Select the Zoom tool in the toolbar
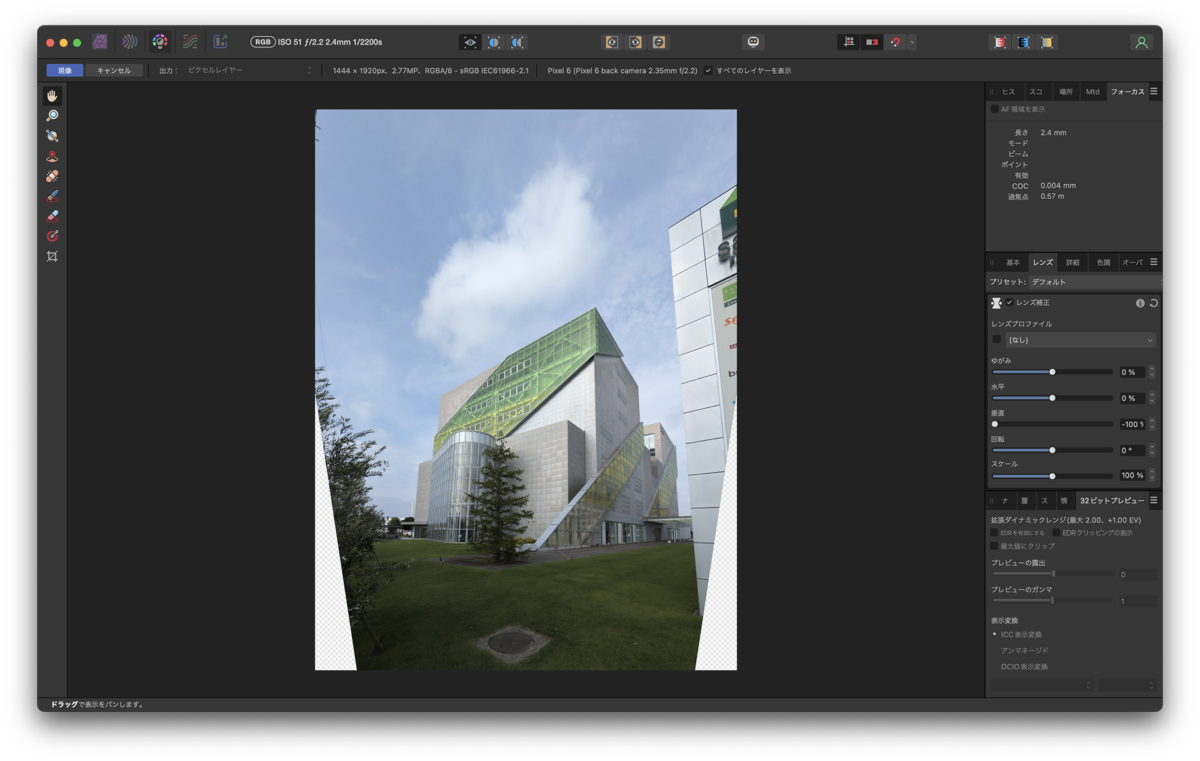This screenshot has height=761, width=1200. (x=52, y=116)
